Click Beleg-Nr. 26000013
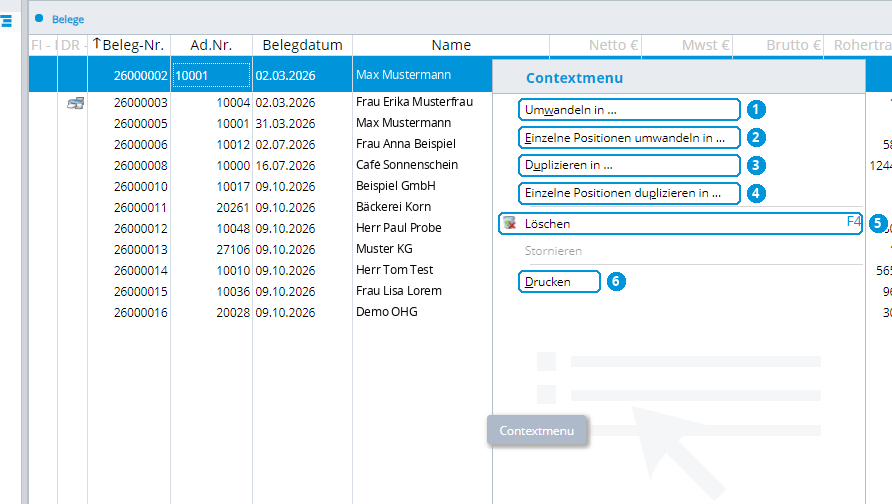Image resolution: width=892 pixels, height=504 pixels. [141, 250]
